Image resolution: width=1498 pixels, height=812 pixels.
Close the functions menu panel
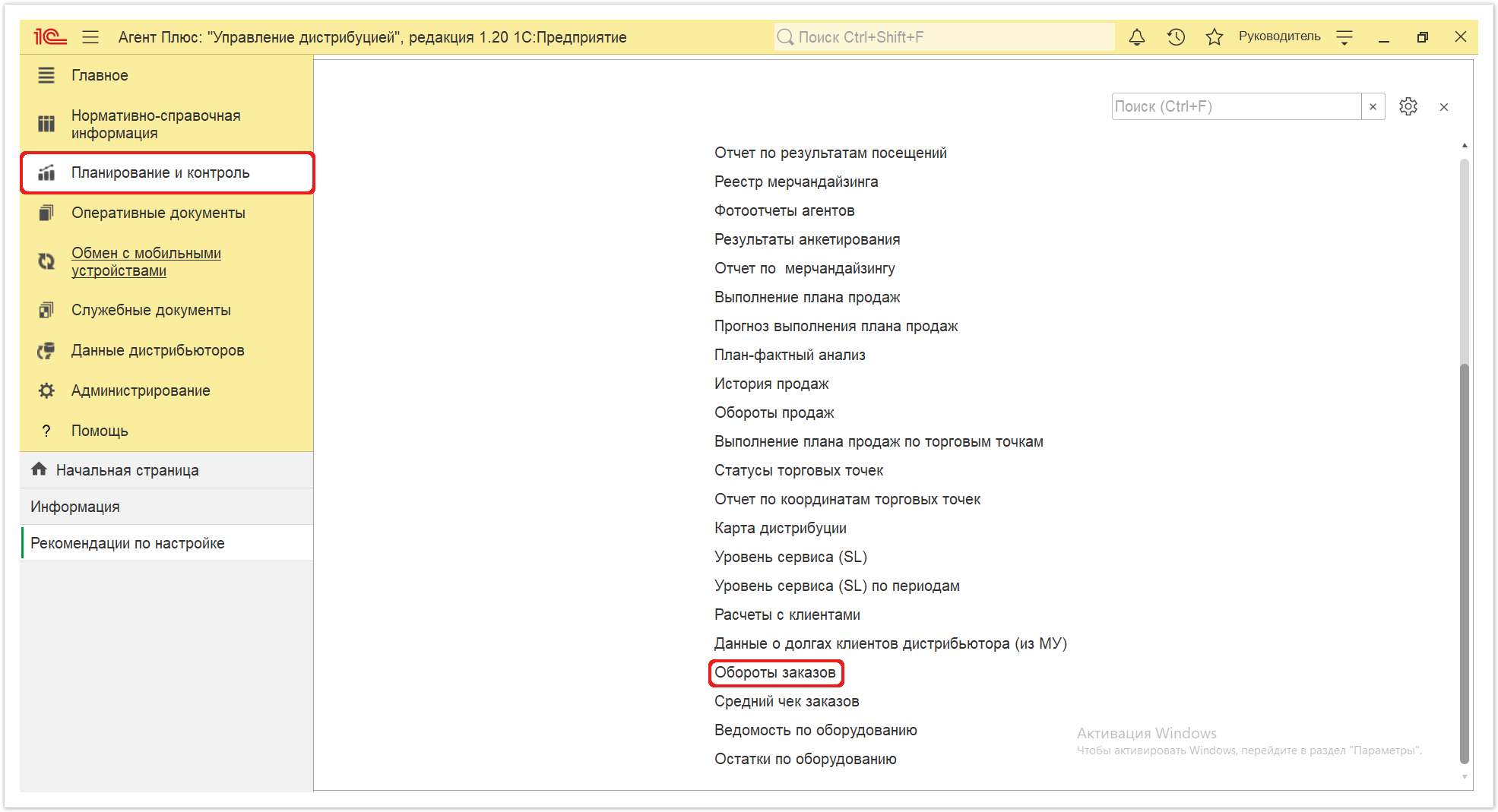click(x=1444, y=107)
